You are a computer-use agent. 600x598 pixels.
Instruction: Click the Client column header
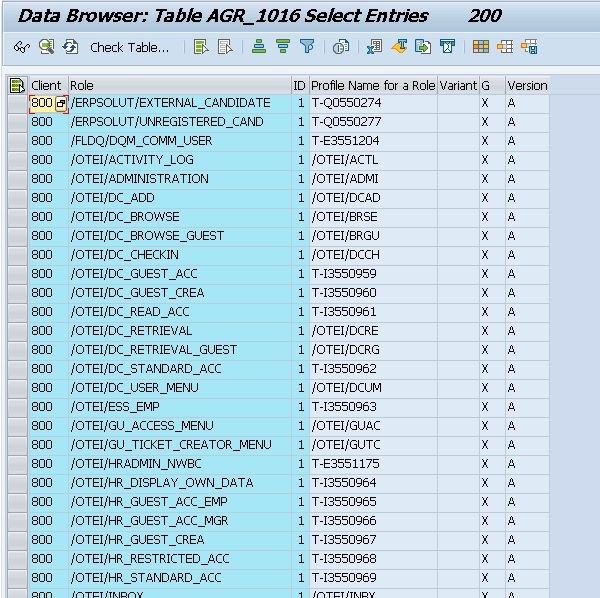(x=49, y=85)
